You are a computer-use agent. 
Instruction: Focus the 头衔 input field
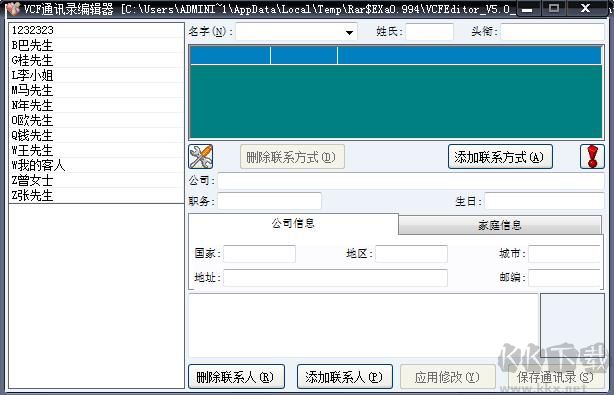553,32
